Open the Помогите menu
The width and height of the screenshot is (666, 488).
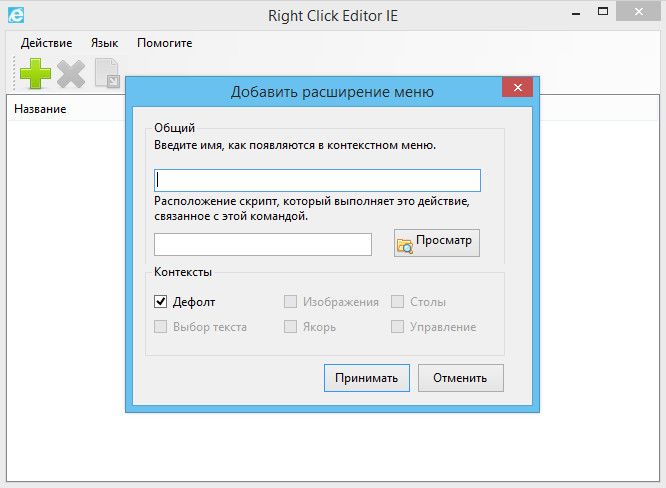[164, 43]
